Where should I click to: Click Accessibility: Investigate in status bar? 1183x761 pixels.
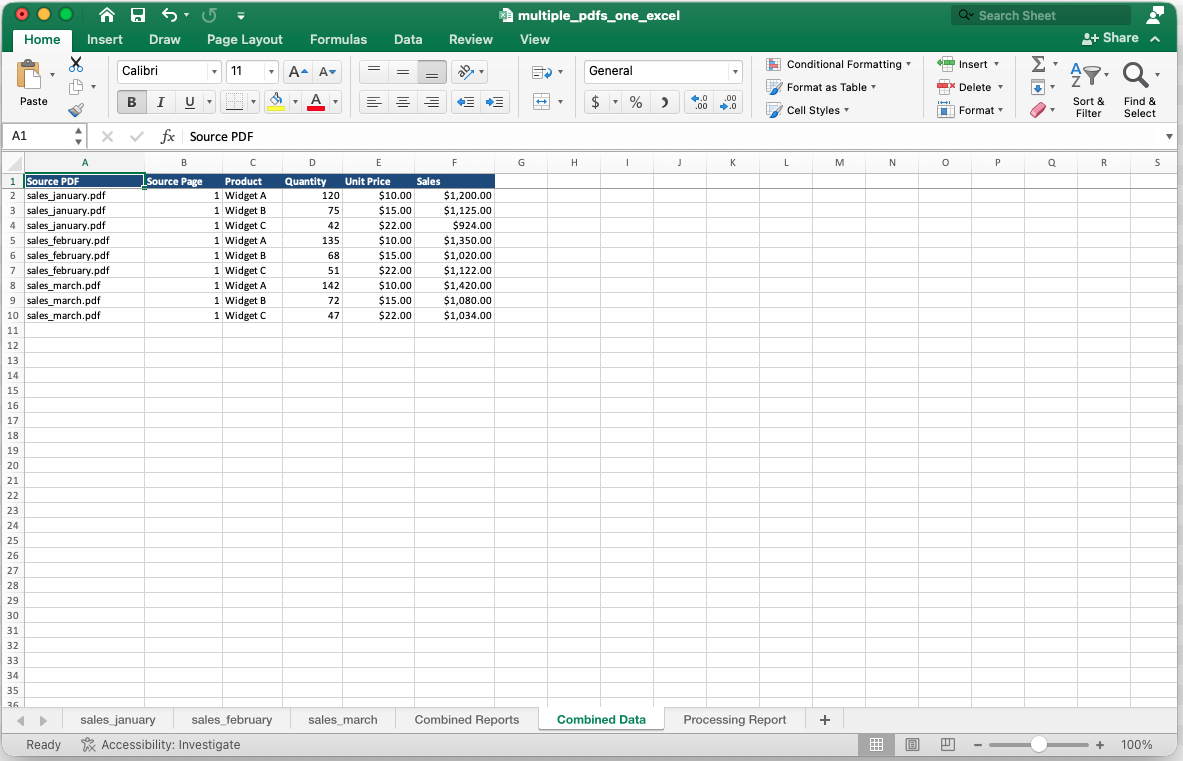(161, 744)
